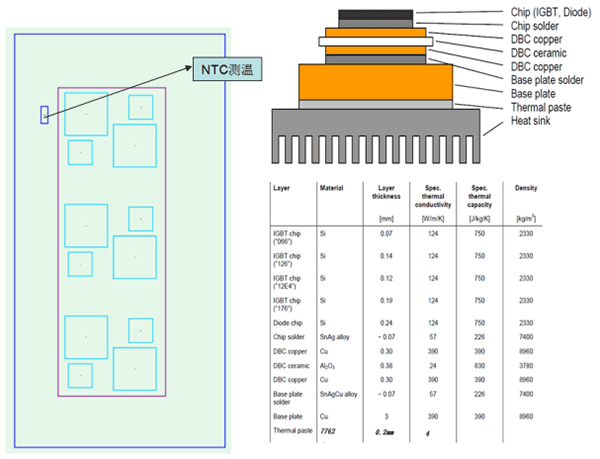Select the black chip layer atop the stack
Screen dimensions: 600x459
pos(376,14)
